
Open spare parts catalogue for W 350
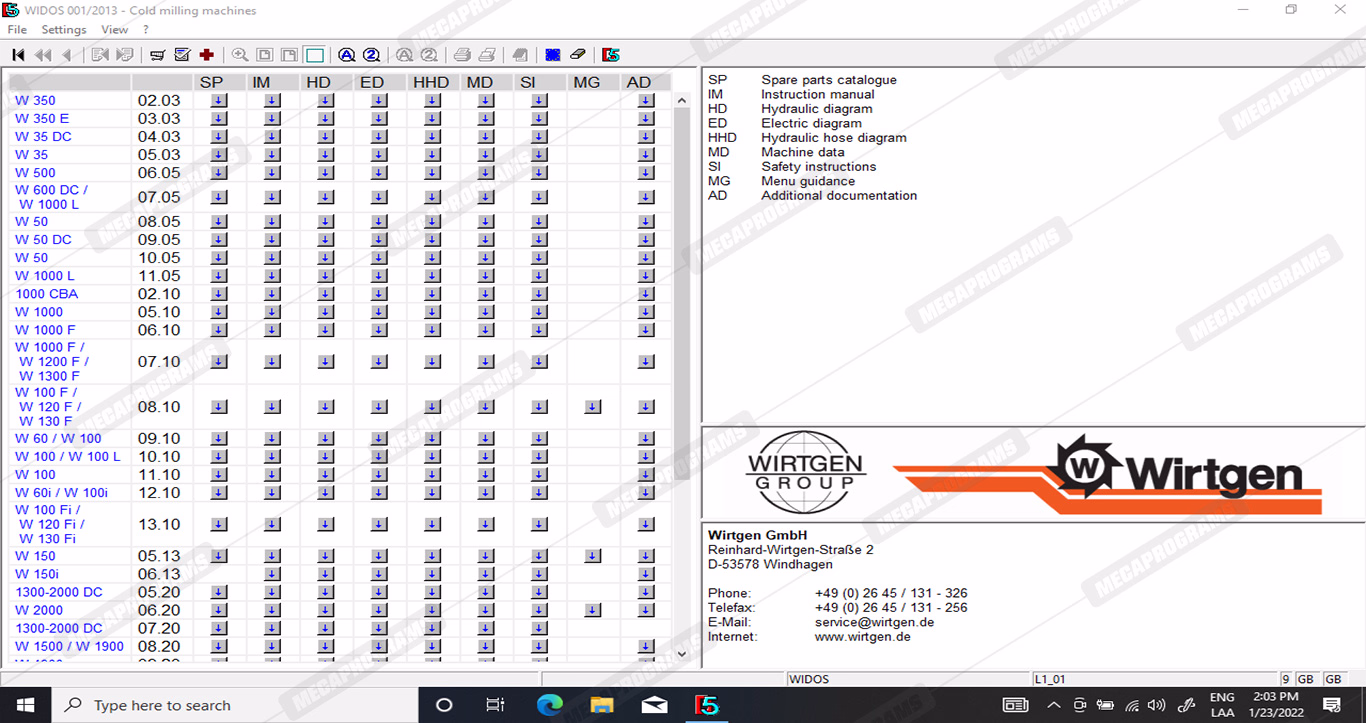click(219, 100)
